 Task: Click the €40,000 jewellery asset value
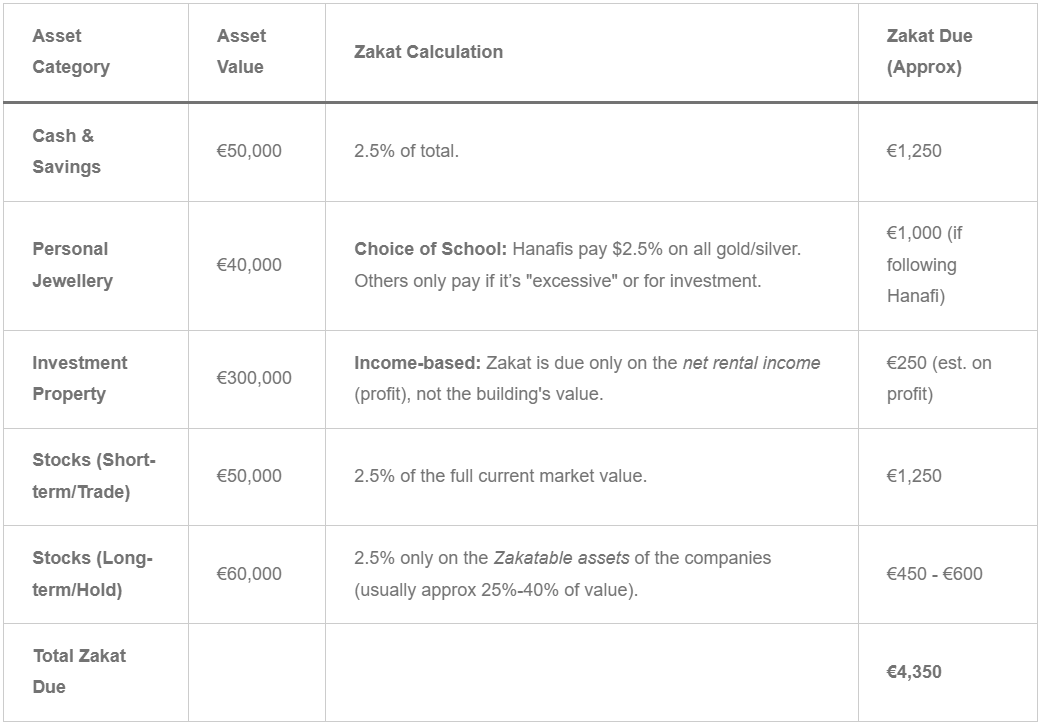pyautogui.click(x=249, y=265)
